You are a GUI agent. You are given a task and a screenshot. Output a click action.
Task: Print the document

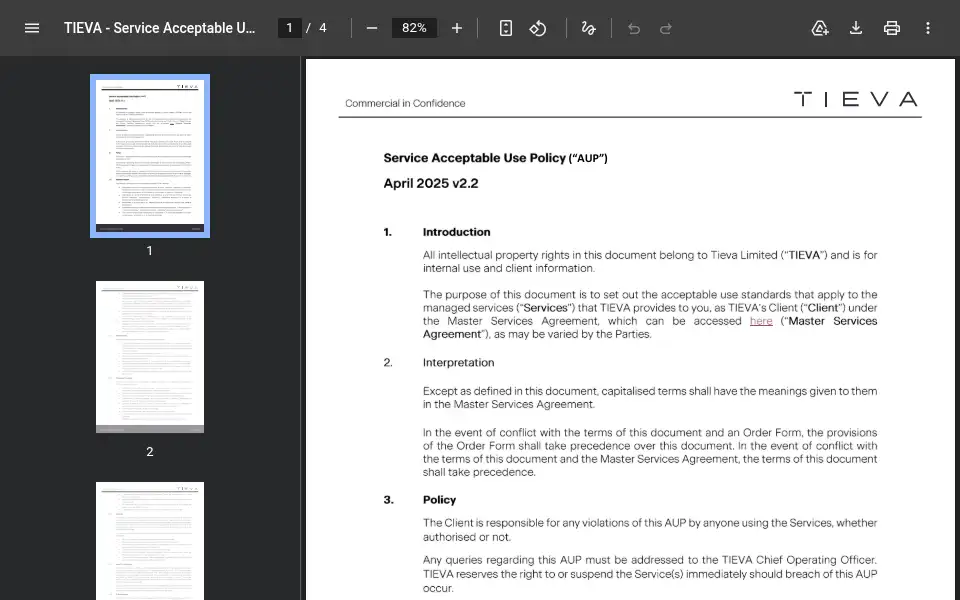pos(891,28)
